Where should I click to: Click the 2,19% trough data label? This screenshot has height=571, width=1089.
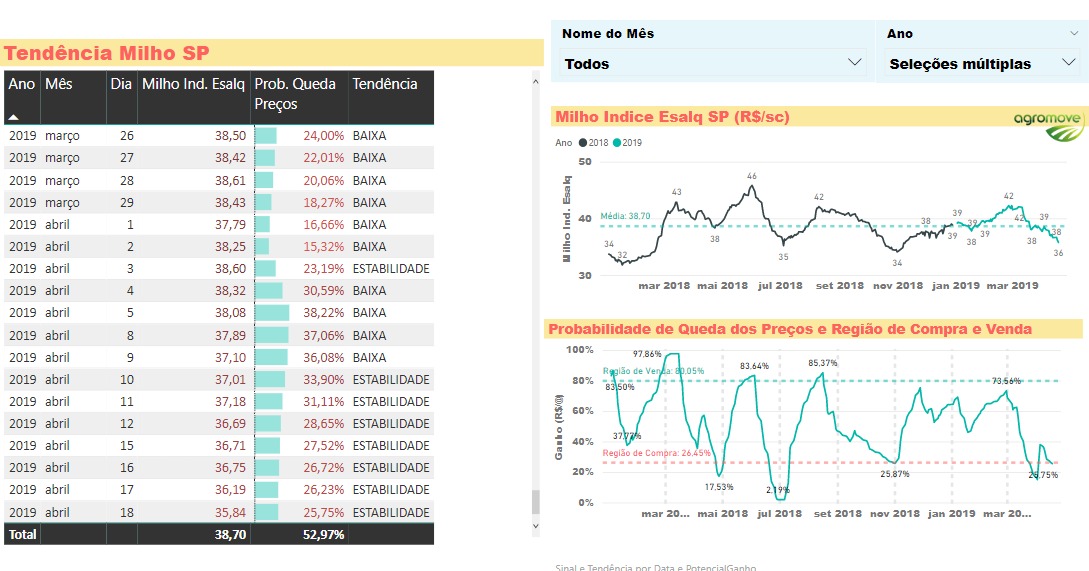(777, 490)
